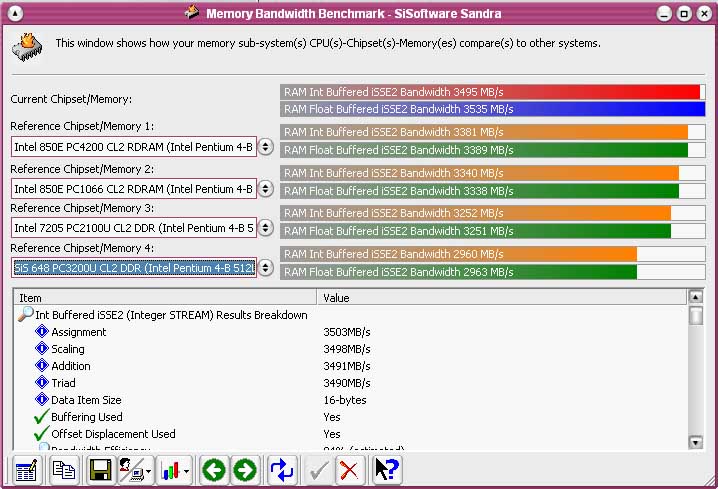The image size is (718, 489).
Task: Click the window menu arrow in title bar
Action: 15,13
